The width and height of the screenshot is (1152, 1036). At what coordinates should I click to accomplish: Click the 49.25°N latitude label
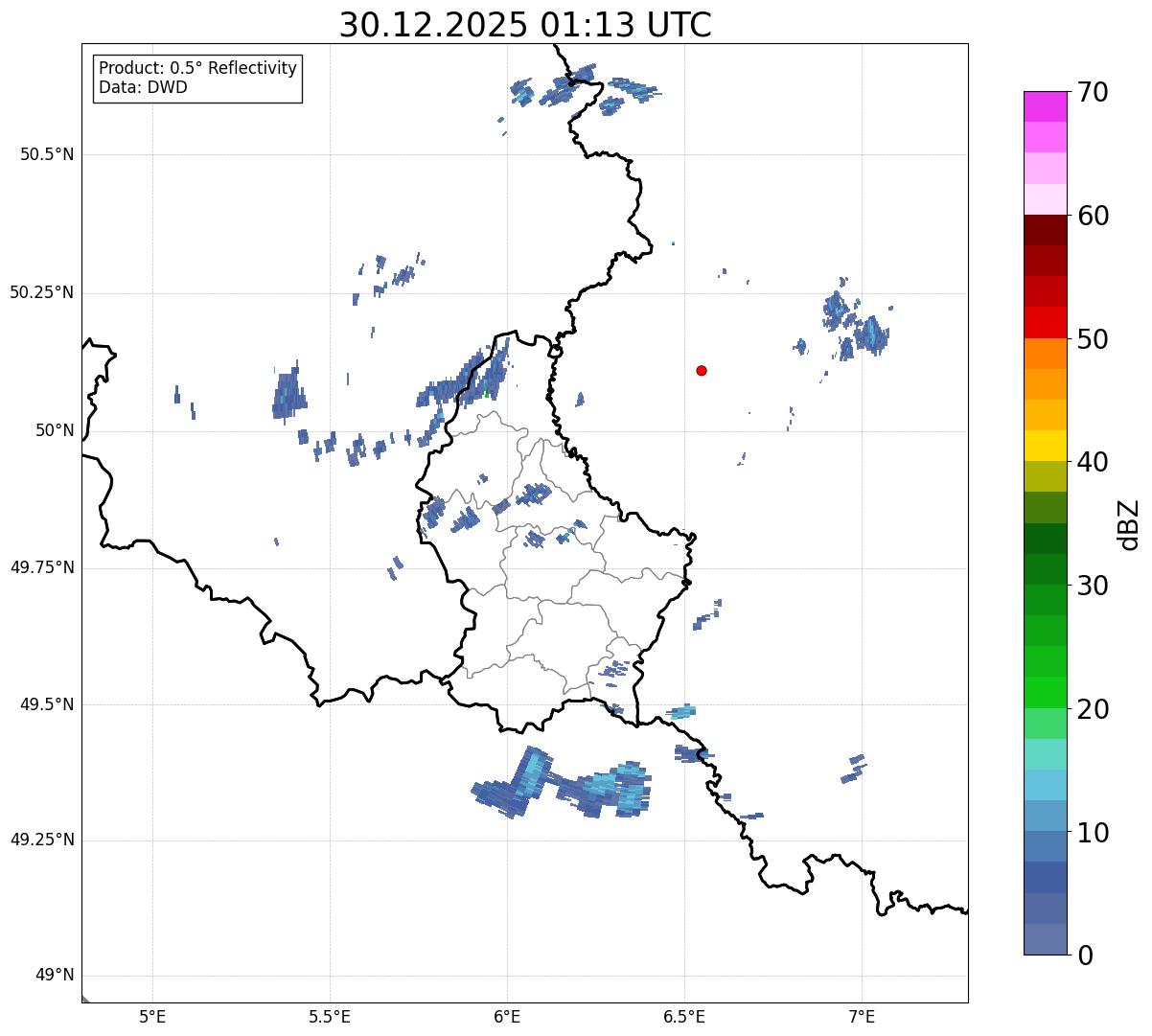pos(42,840)
